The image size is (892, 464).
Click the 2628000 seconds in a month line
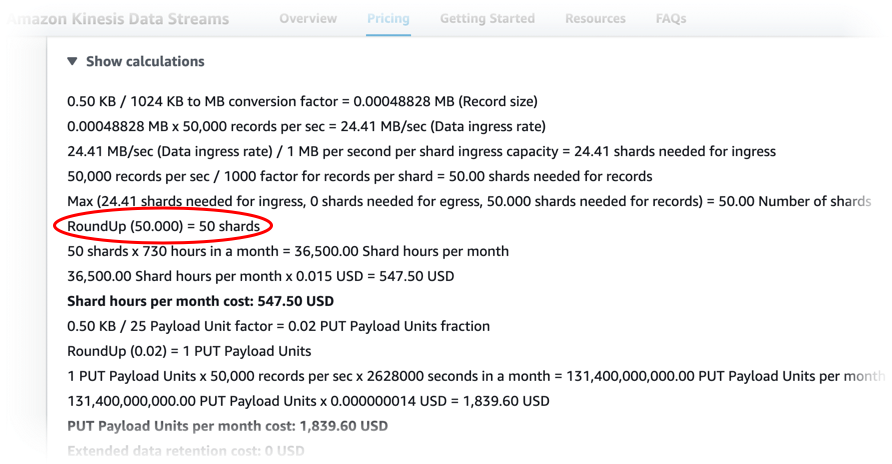[x=476, y=376]
